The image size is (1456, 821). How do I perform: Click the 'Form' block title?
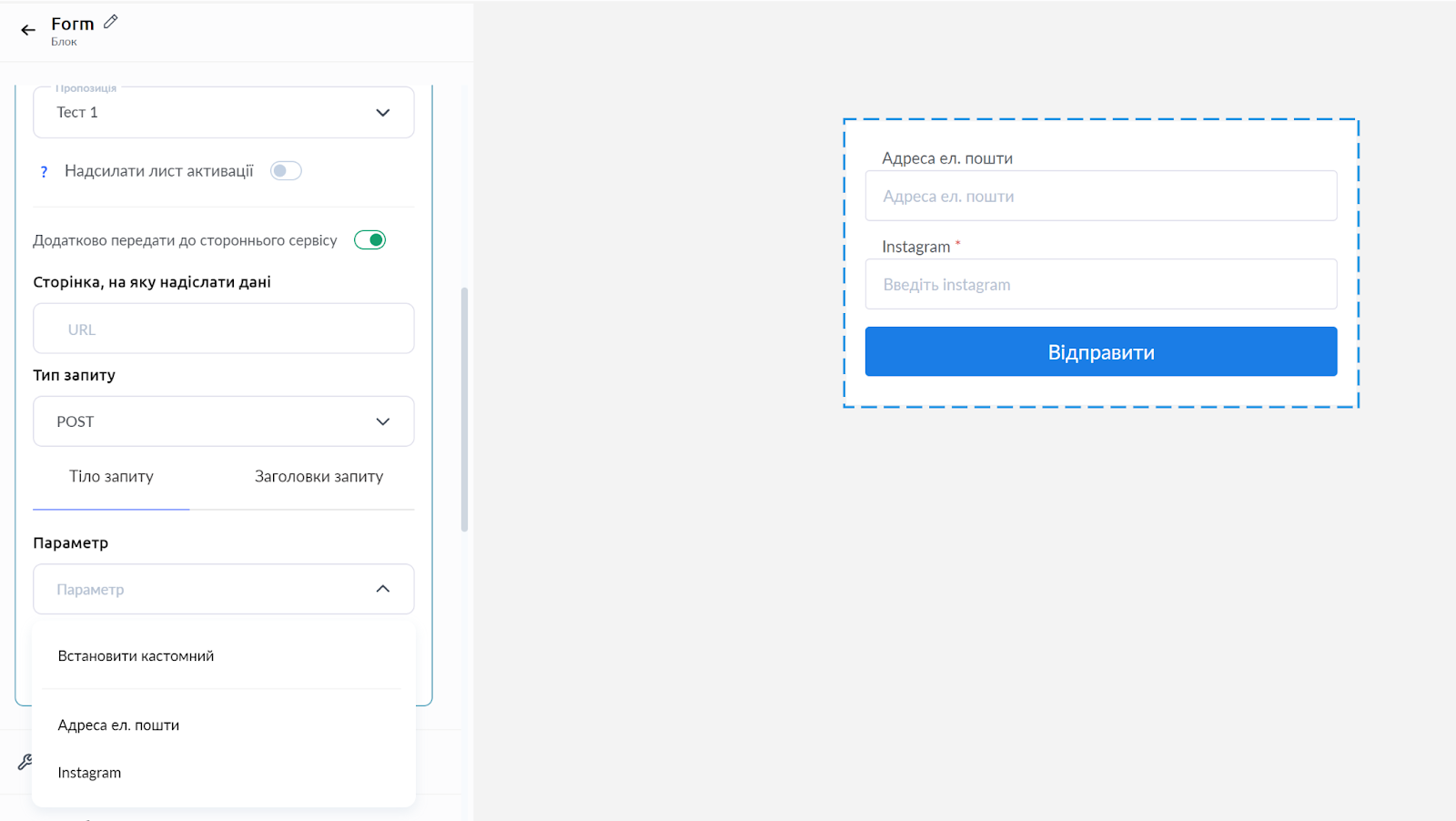click(73, 24)
